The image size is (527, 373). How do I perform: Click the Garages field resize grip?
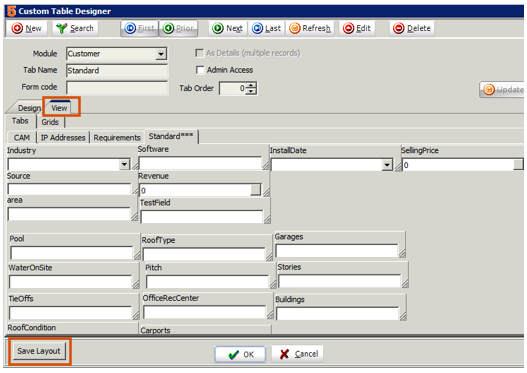[x=402, y=253]
